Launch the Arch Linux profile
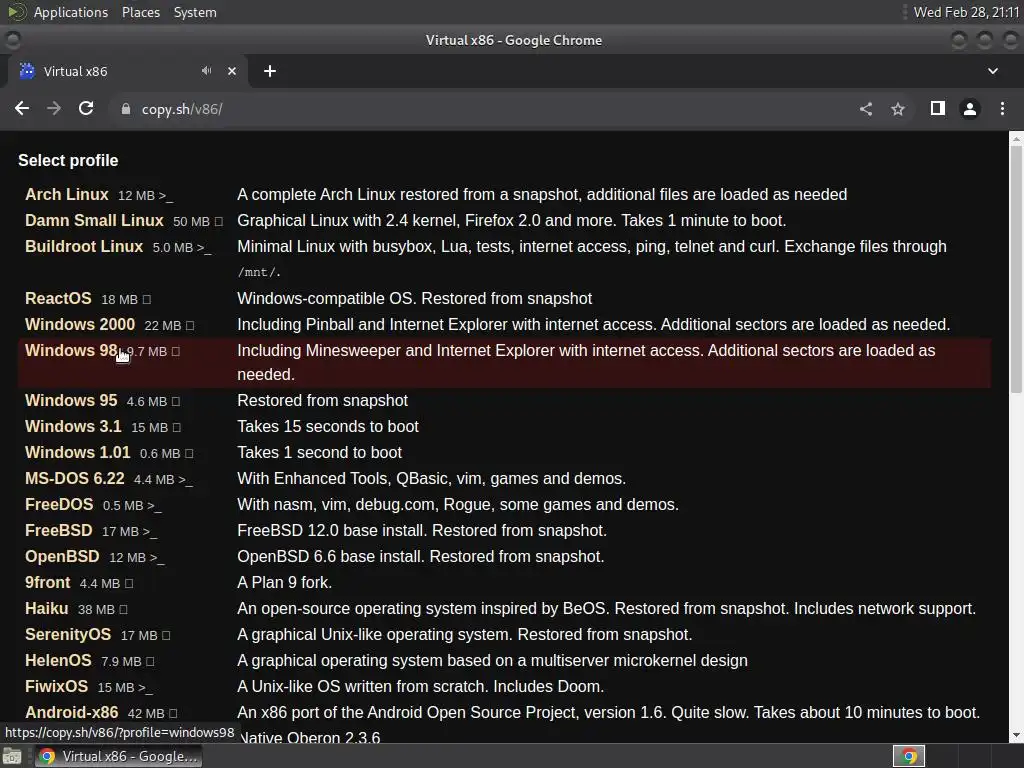The image size is (1024, 768). (67, 195)
